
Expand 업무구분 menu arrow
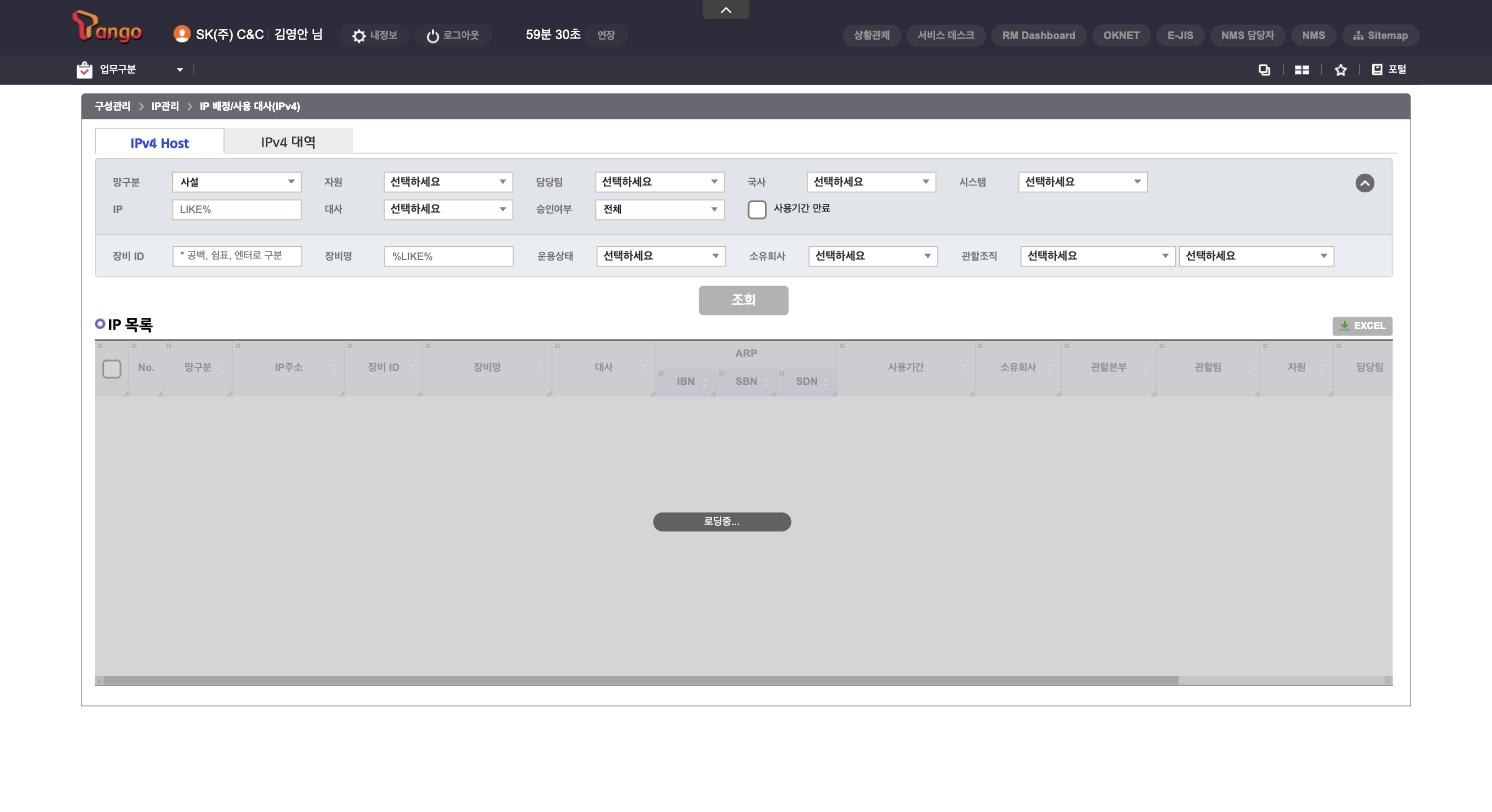tap(180, 70)
